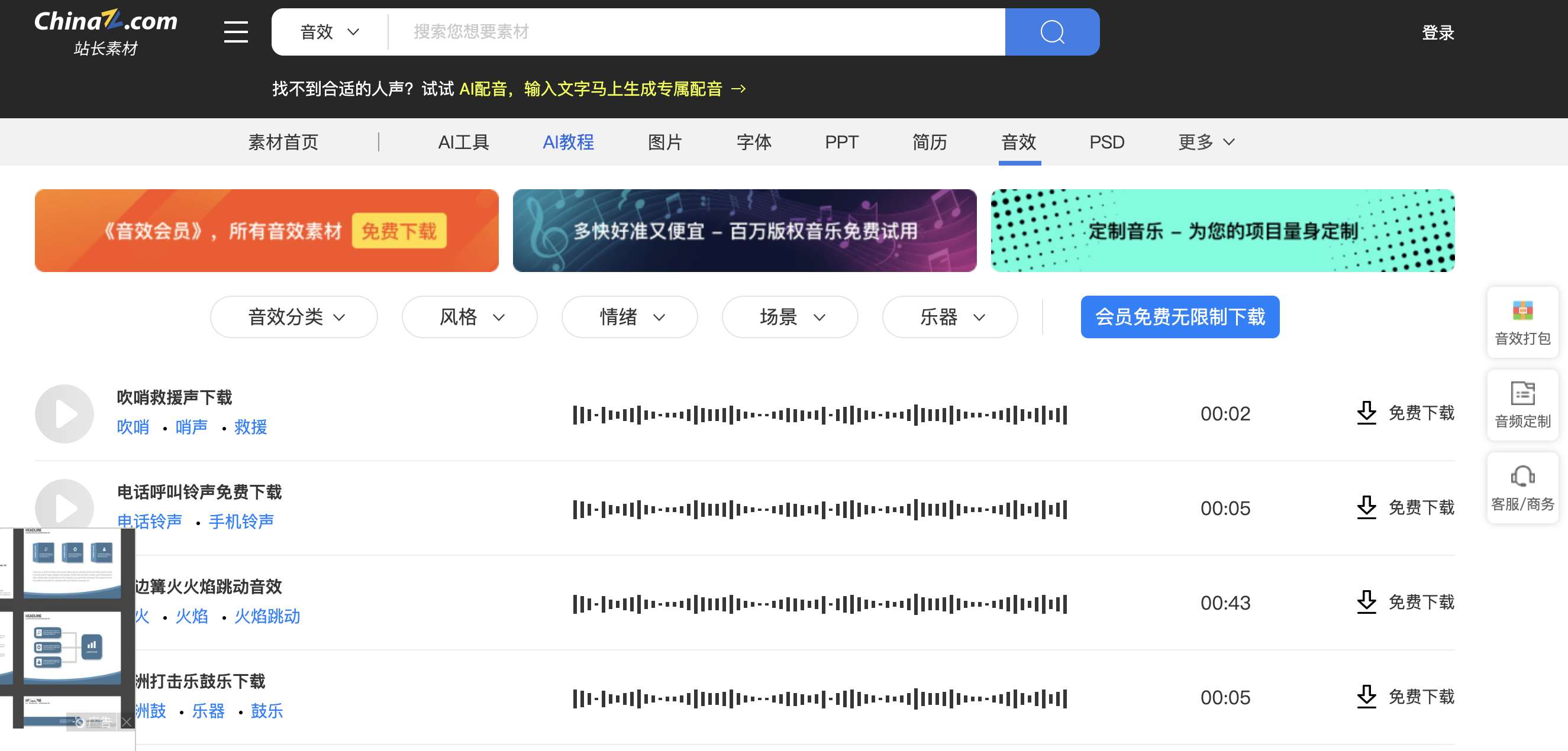The height and width of the screenshot is (751, 1568).
Task: Open 篝火火焰跳动音效 title
Action: (x=208, y=586)
